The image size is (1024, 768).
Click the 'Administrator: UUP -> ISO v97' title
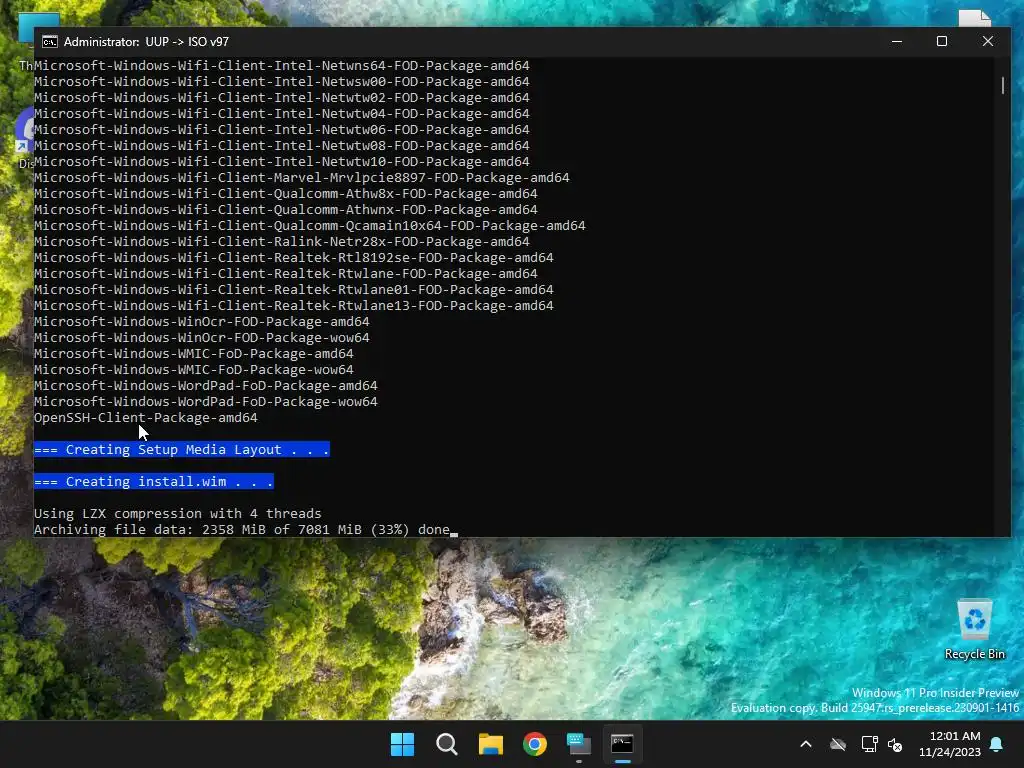[146, 42]
